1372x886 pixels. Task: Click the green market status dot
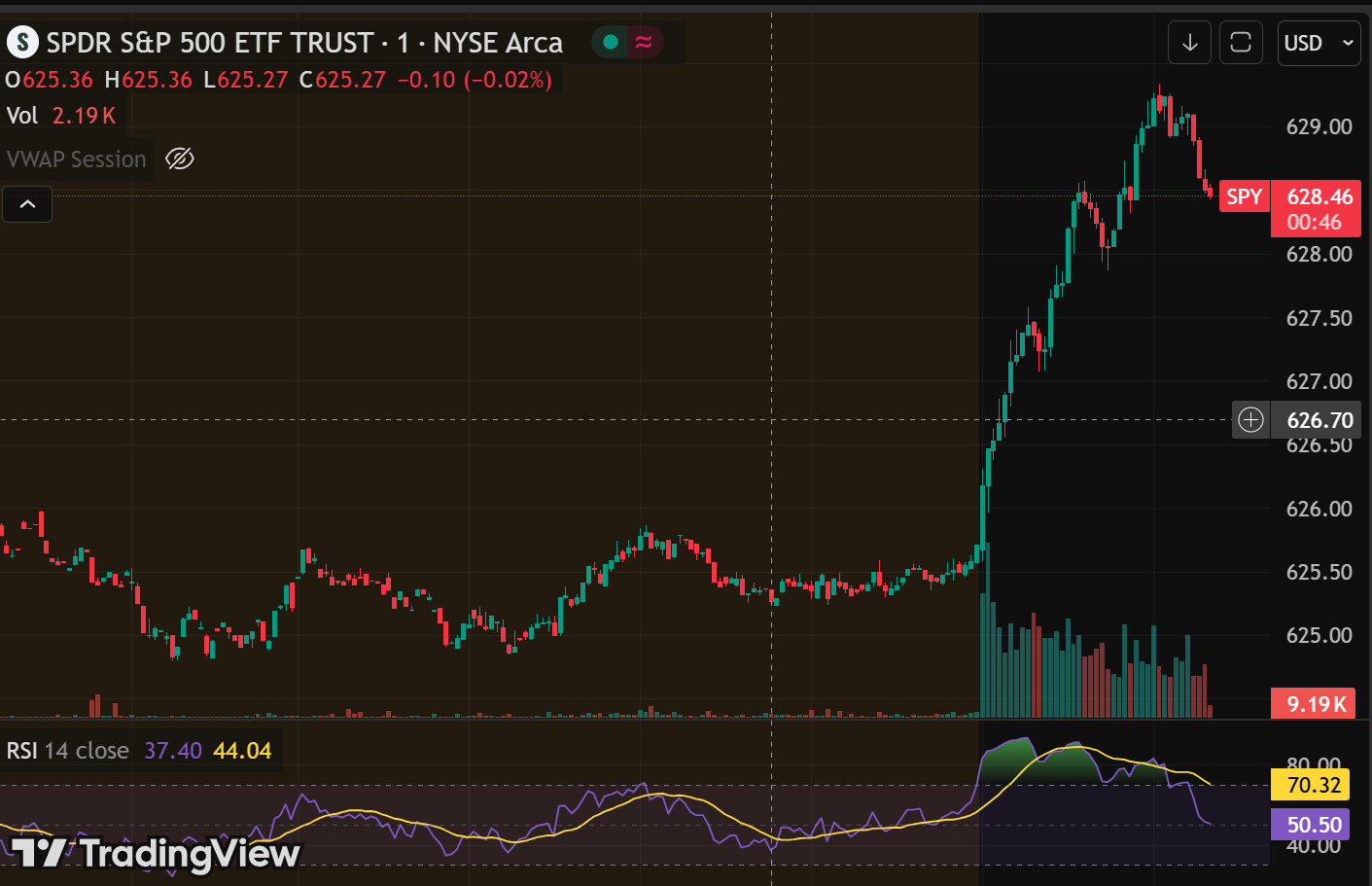pyautogui.click(x=611, y=42)
